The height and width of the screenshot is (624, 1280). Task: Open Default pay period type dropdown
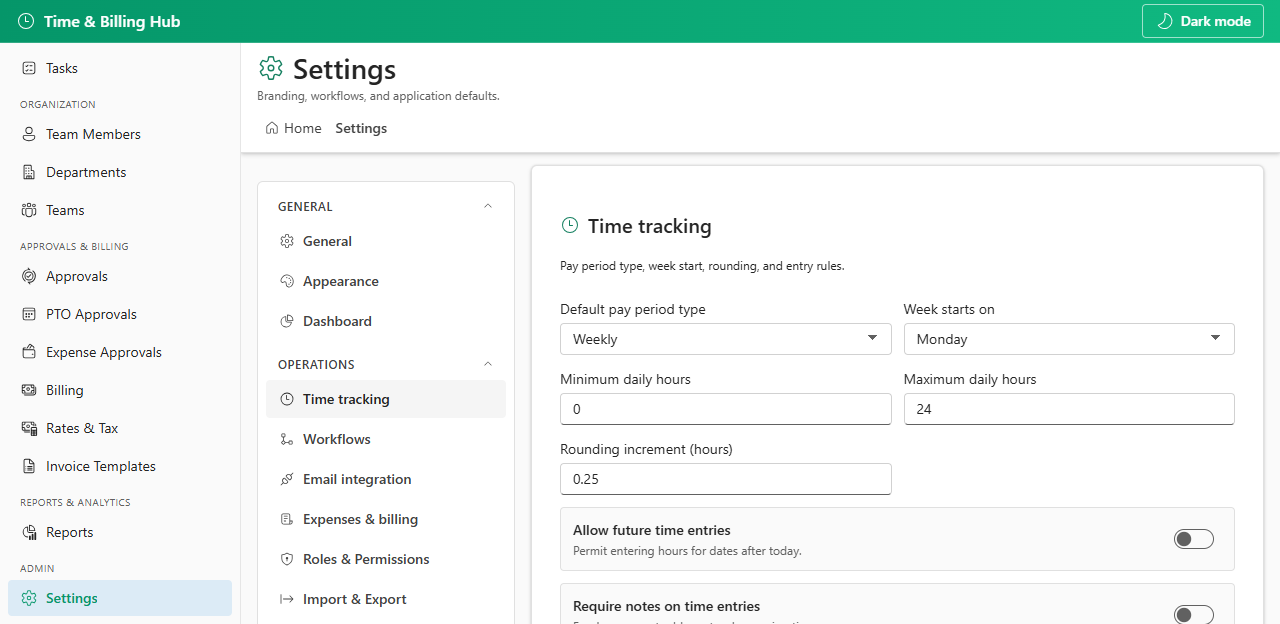(x=725, y=339)
